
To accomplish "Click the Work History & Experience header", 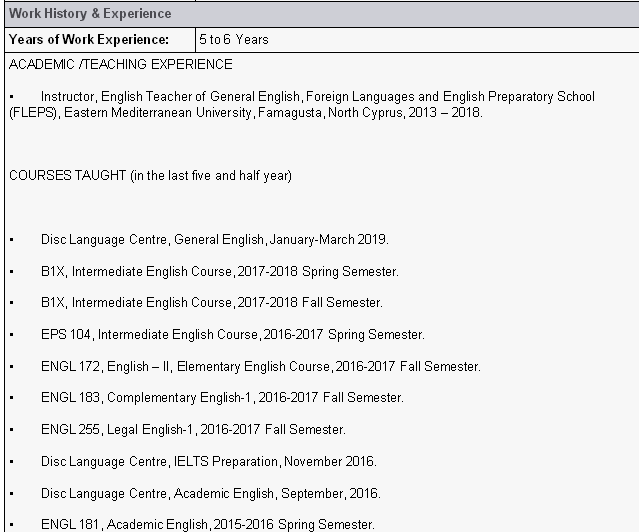I will pos(90,14).
